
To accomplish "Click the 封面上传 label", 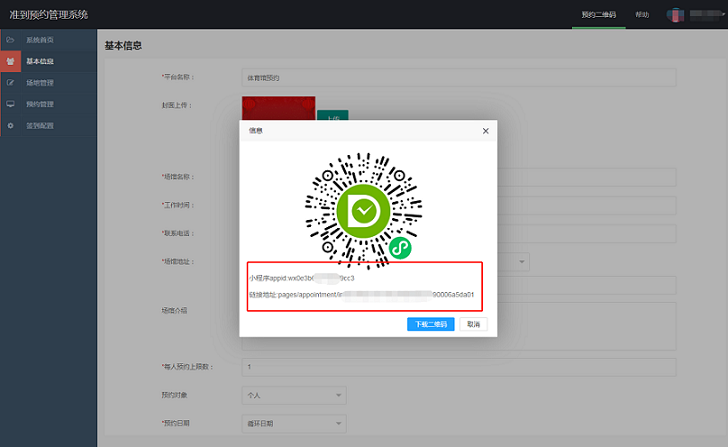I will (x=177, y=105).
